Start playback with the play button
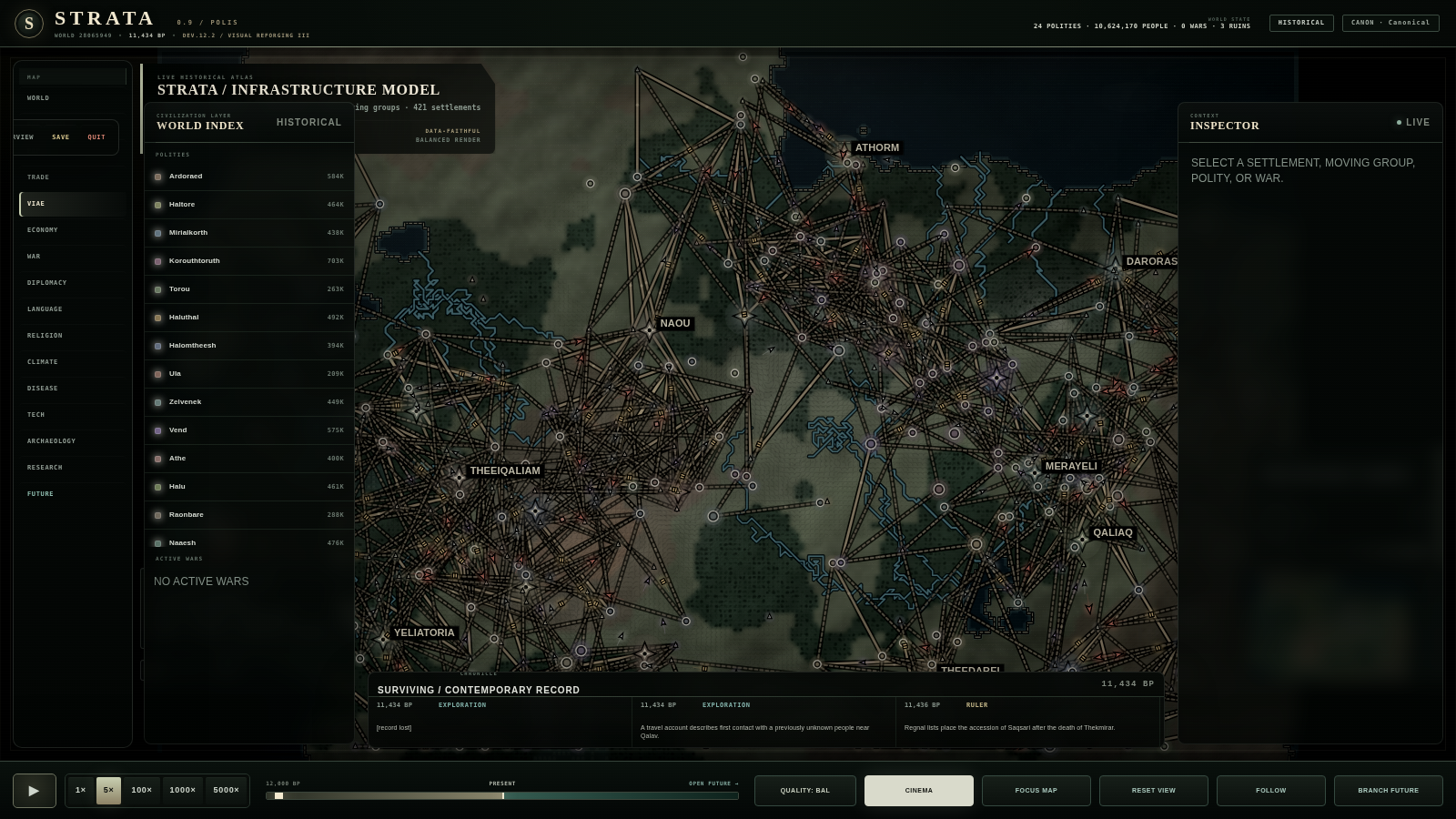1456x819 pixels. coord(35,791)
